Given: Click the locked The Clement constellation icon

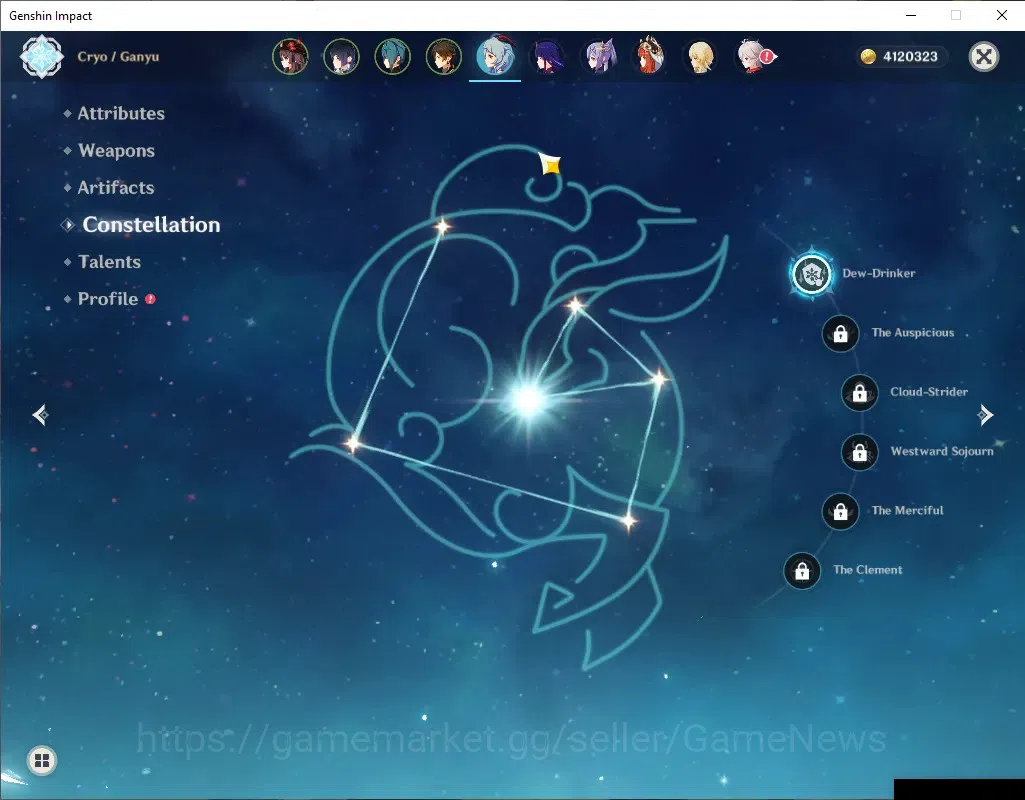Looking at the screenshot, I should tap(802, 571).
